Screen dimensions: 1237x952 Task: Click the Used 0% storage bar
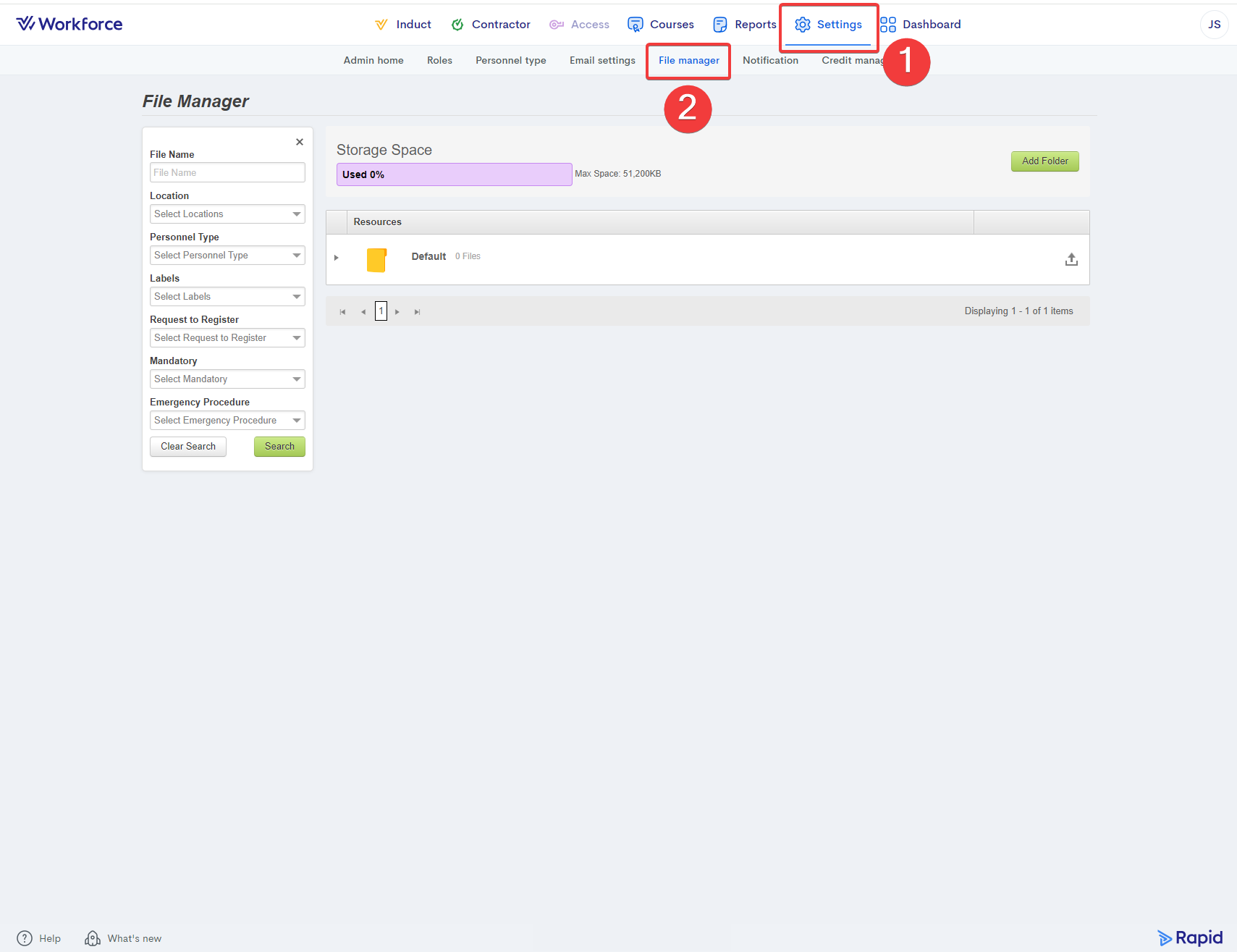pos(454,174)
